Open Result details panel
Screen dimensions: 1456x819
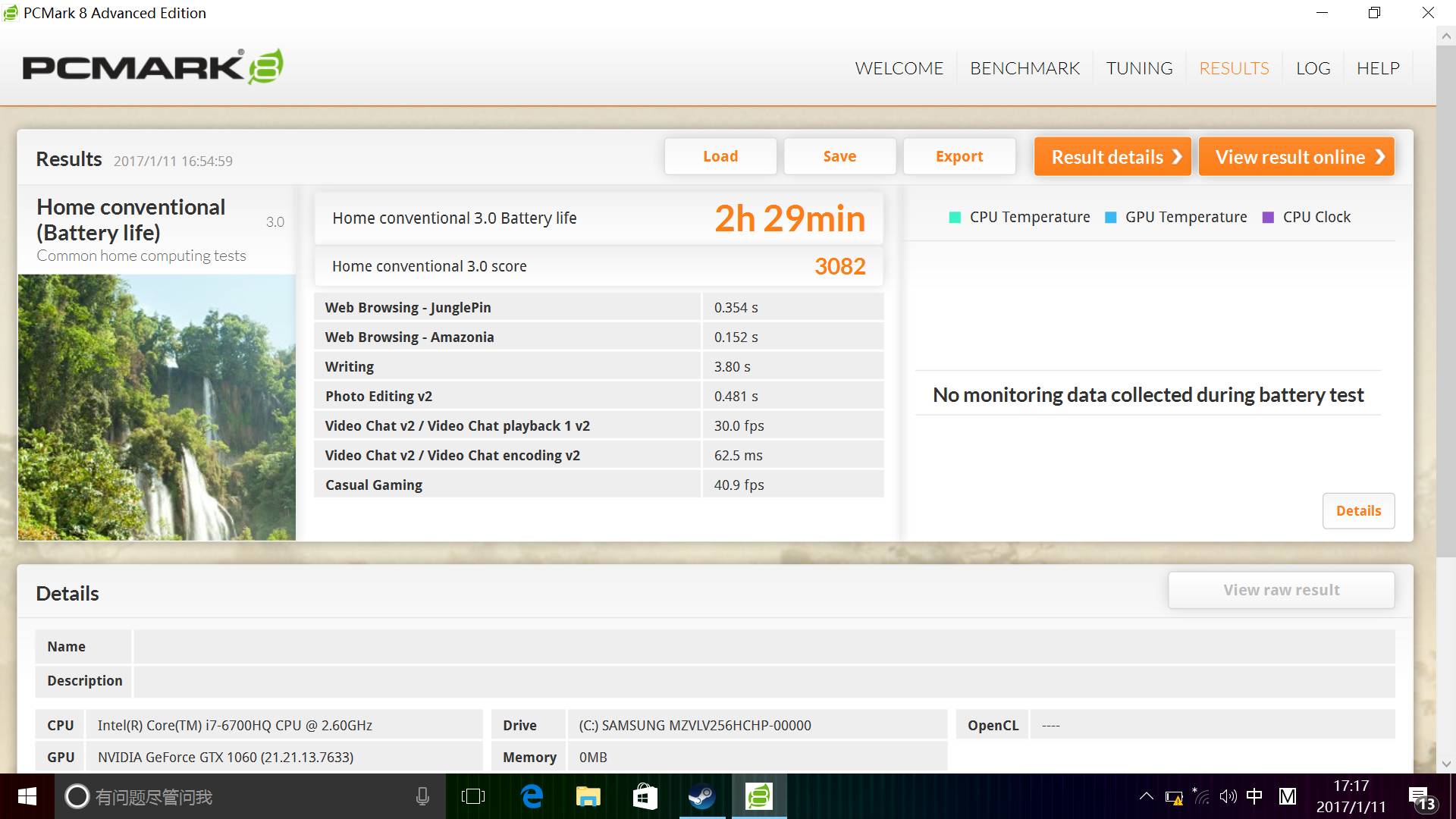click(1112, 157)
